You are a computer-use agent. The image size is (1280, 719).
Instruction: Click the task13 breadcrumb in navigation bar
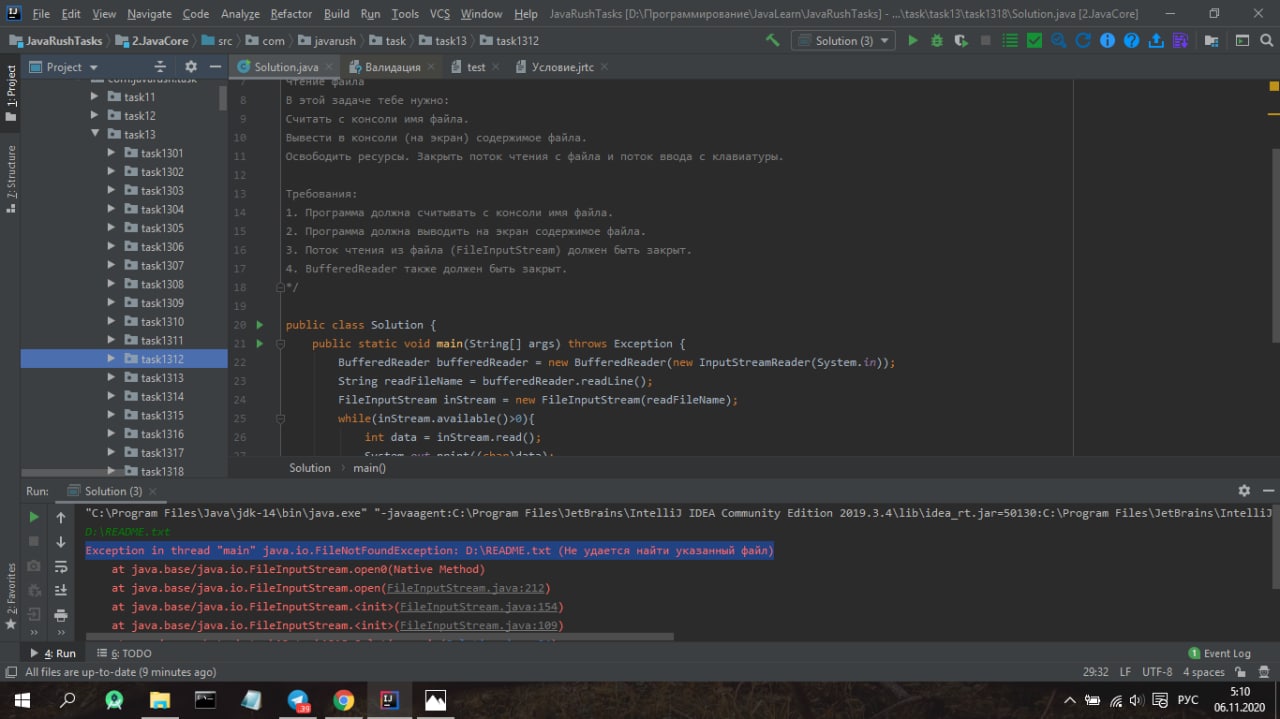[x=442, y=41]
